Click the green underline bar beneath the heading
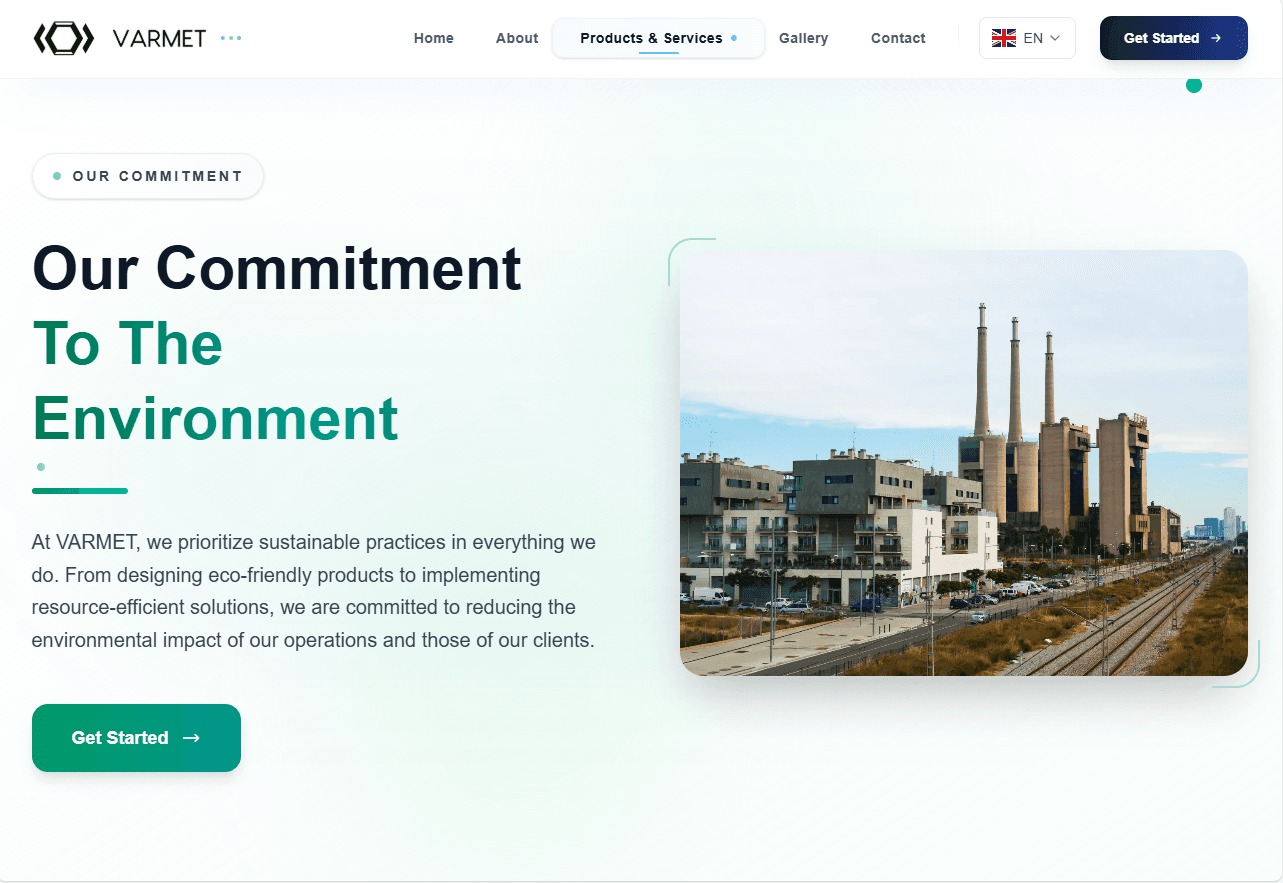The height and width of the screenshot is (883, 1283). [x=80, y=491]
